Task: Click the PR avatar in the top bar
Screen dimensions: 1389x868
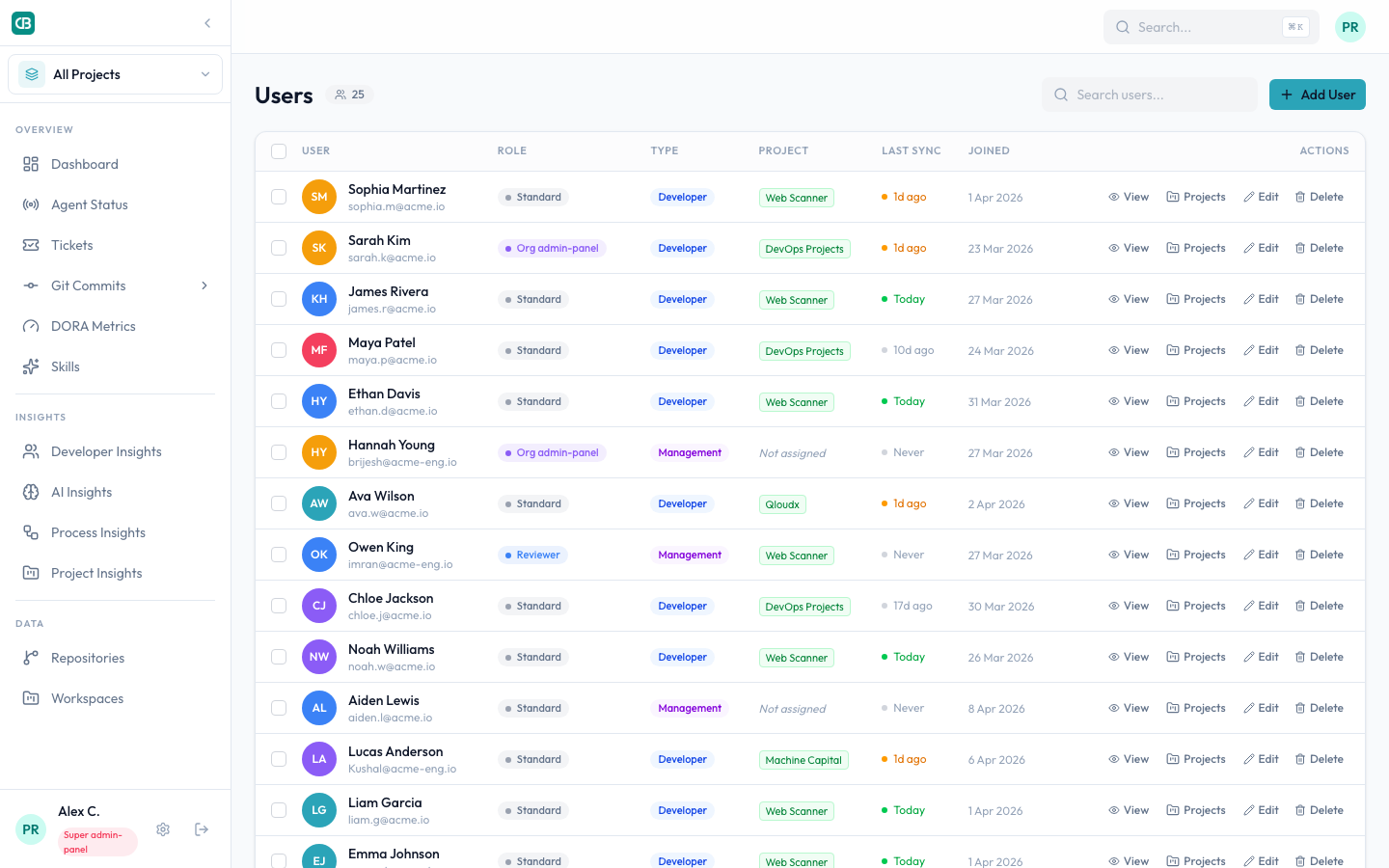Action: [x=1350, y=27]
